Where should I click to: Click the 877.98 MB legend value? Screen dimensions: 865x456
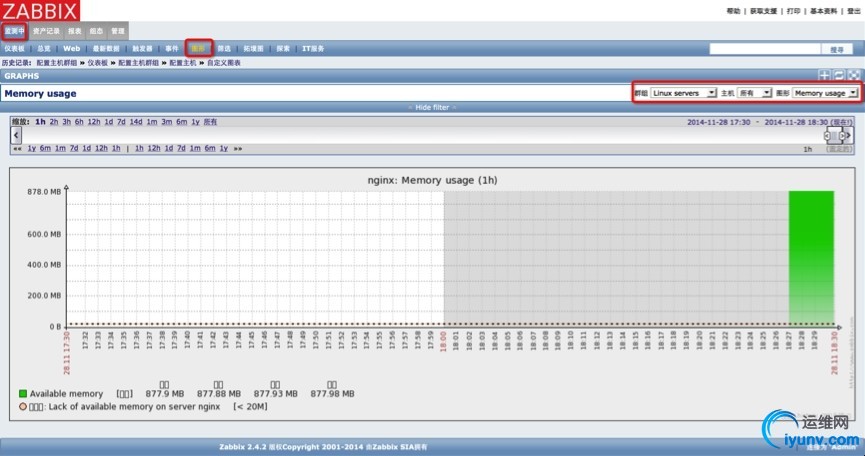[x=332, y=394]
